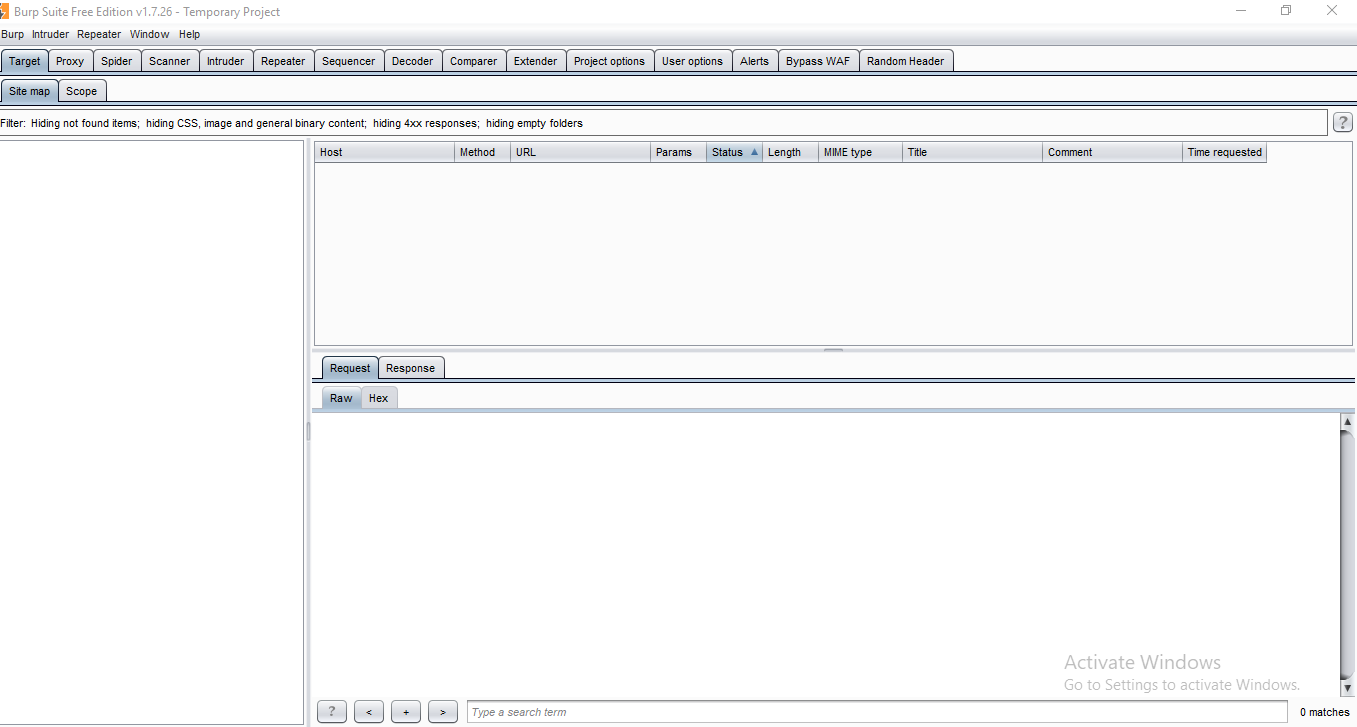
Task: Go to next search match
Action: coord(443,712)
